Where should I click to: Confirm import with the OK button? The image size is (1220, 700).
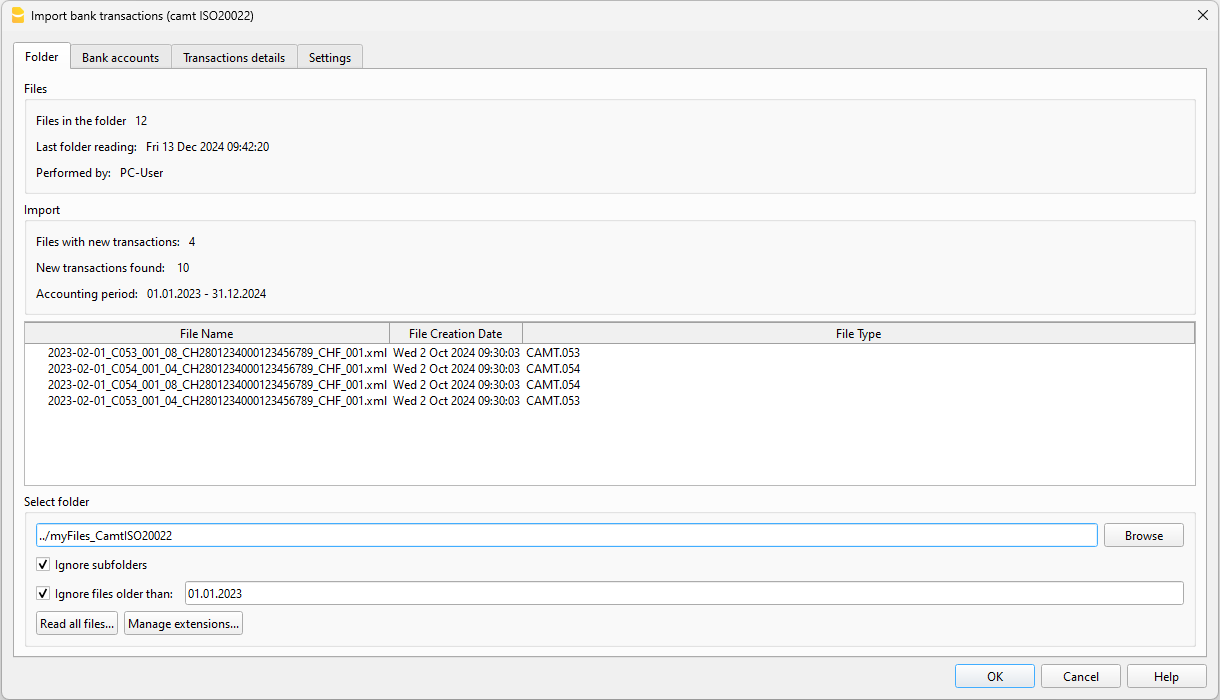(x=994, y=677)
